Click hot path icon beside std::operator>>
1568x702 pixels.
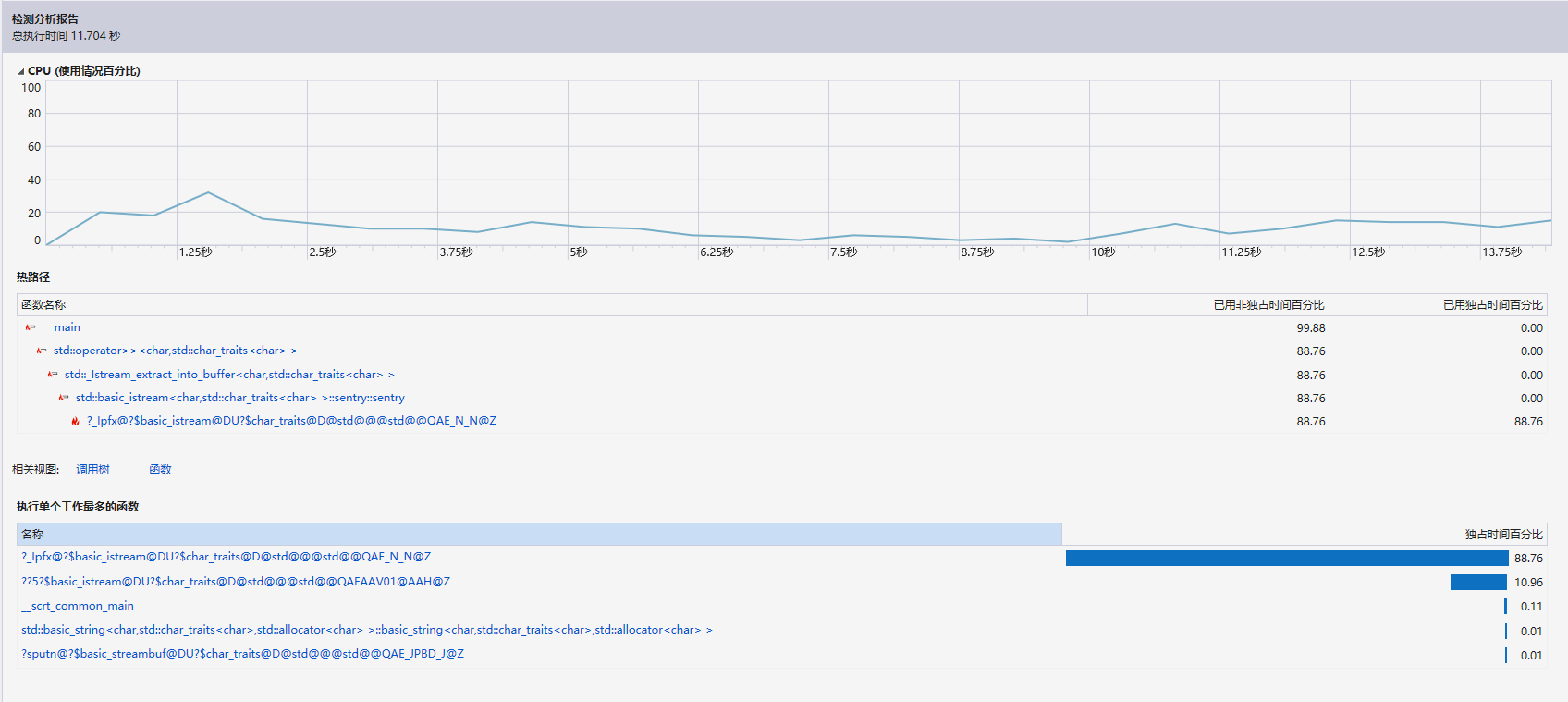pos(42,351)
